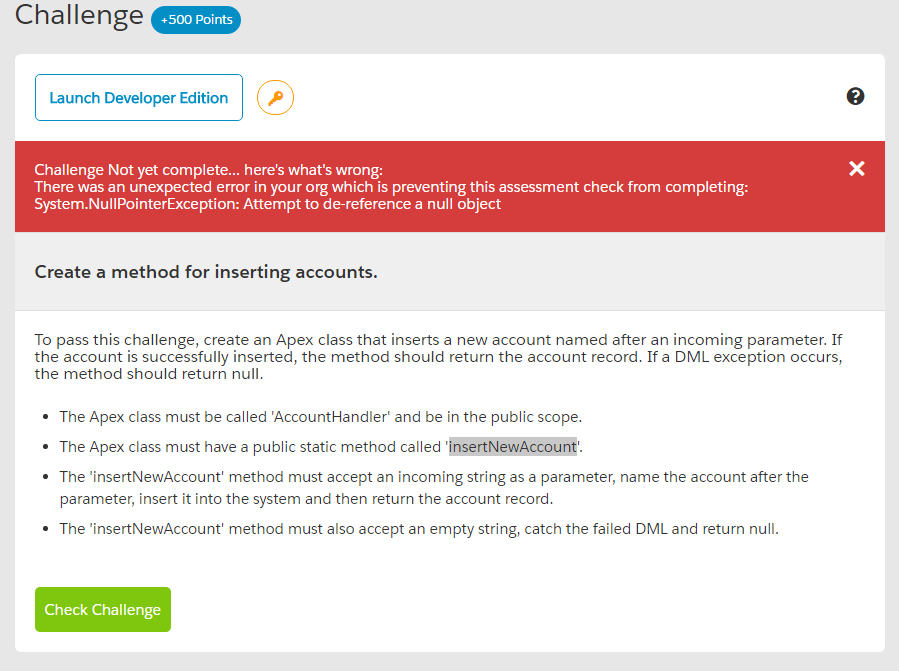Click the highlighted 'insertNewAccount' text

tap(512, 447)
